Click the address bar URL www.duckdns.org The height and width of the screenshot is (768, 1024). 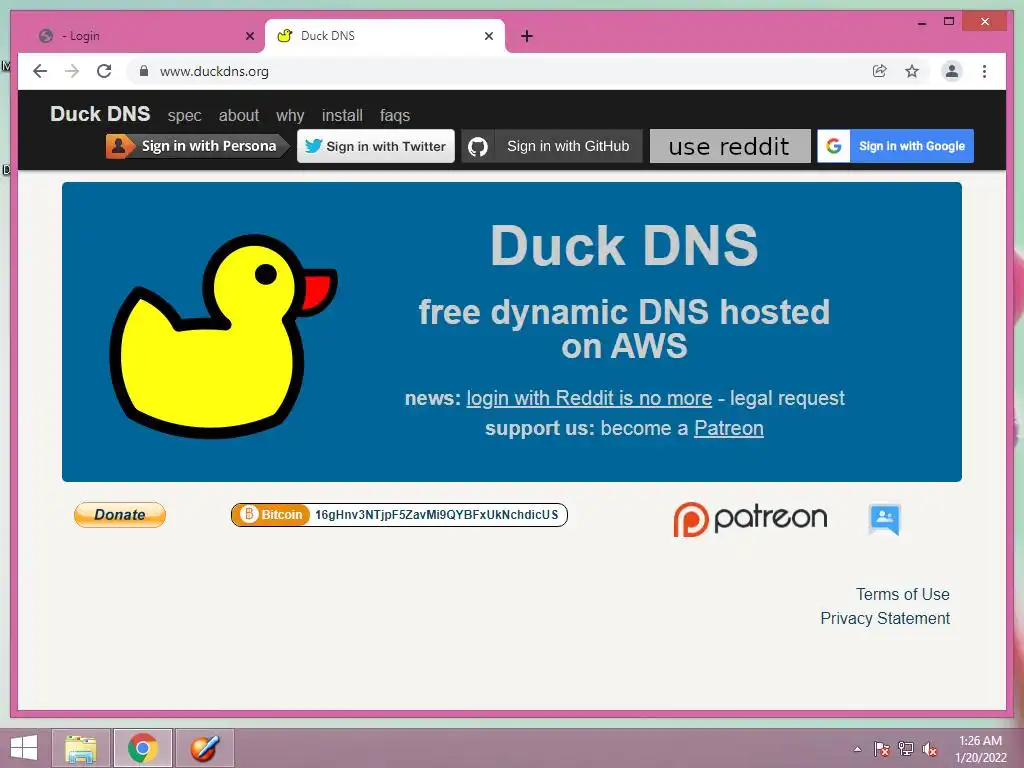214,71
